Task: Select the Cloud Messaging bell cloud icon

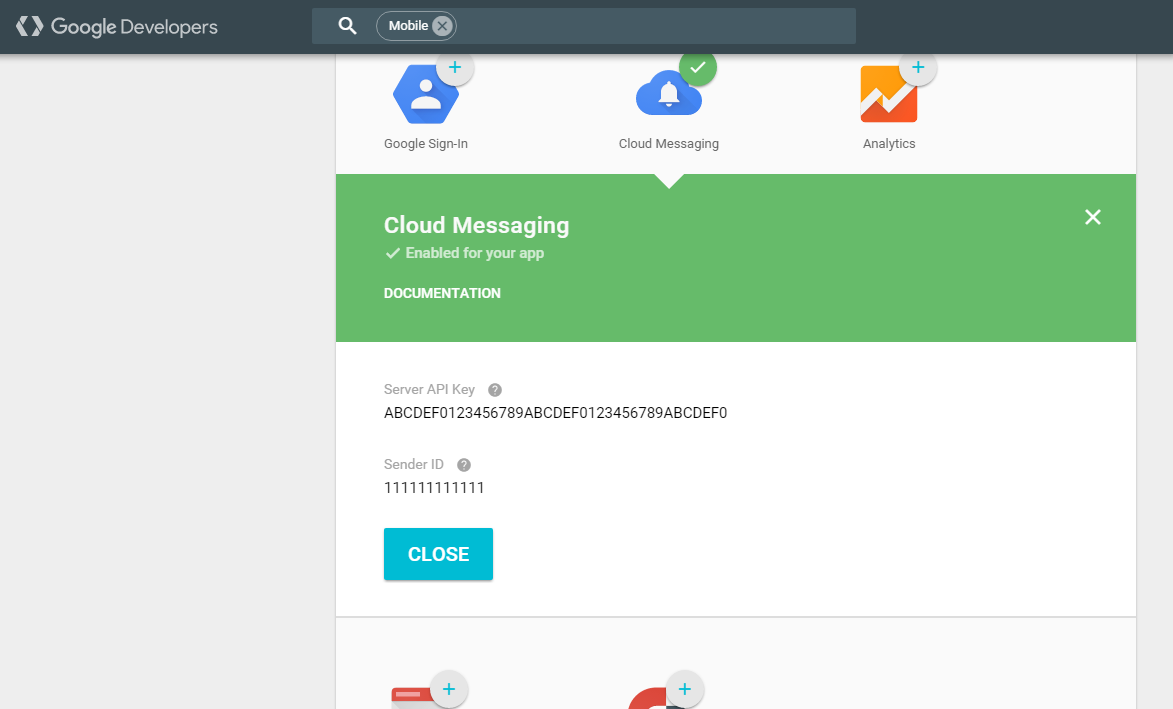Action: point(668,93)
